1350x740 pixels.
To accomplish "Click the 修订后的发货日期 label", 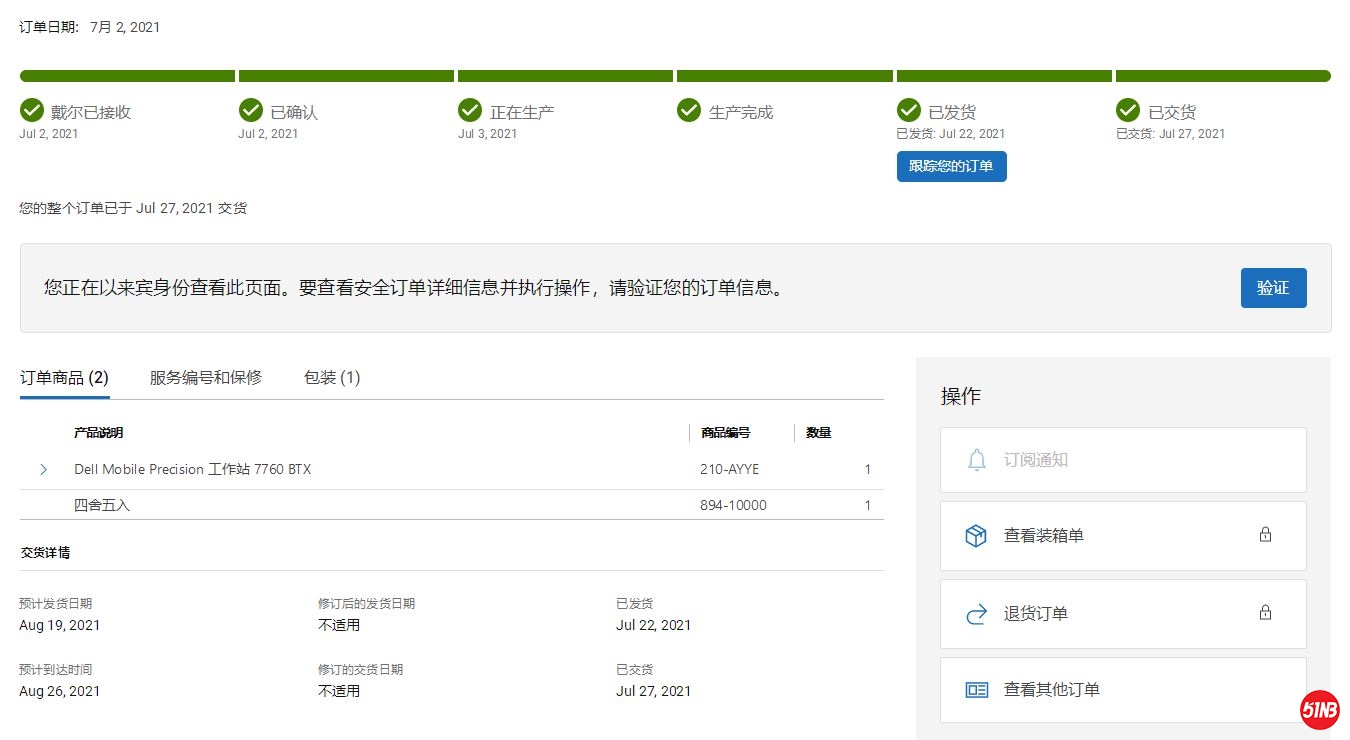I will pos(366,604).
